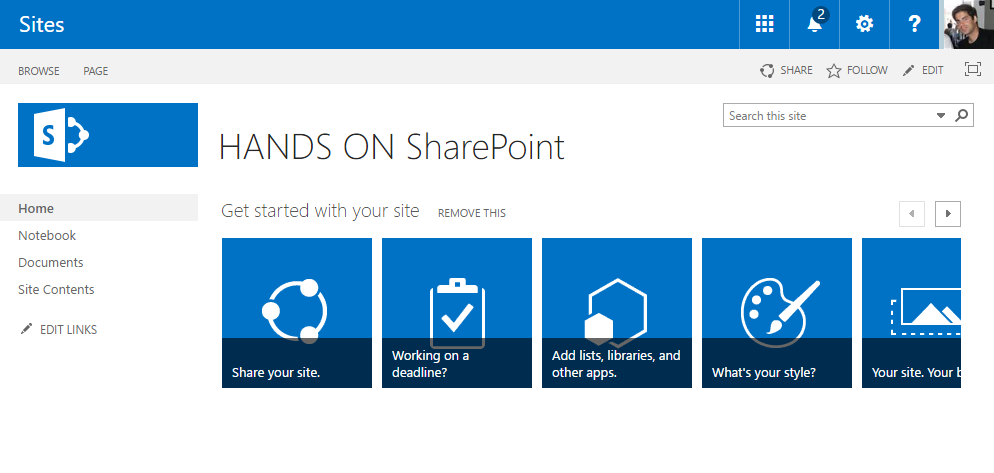The width and height of the screenshot is (994, 473).
Task: Click the search magnifier icon
Action: point(962,116)
